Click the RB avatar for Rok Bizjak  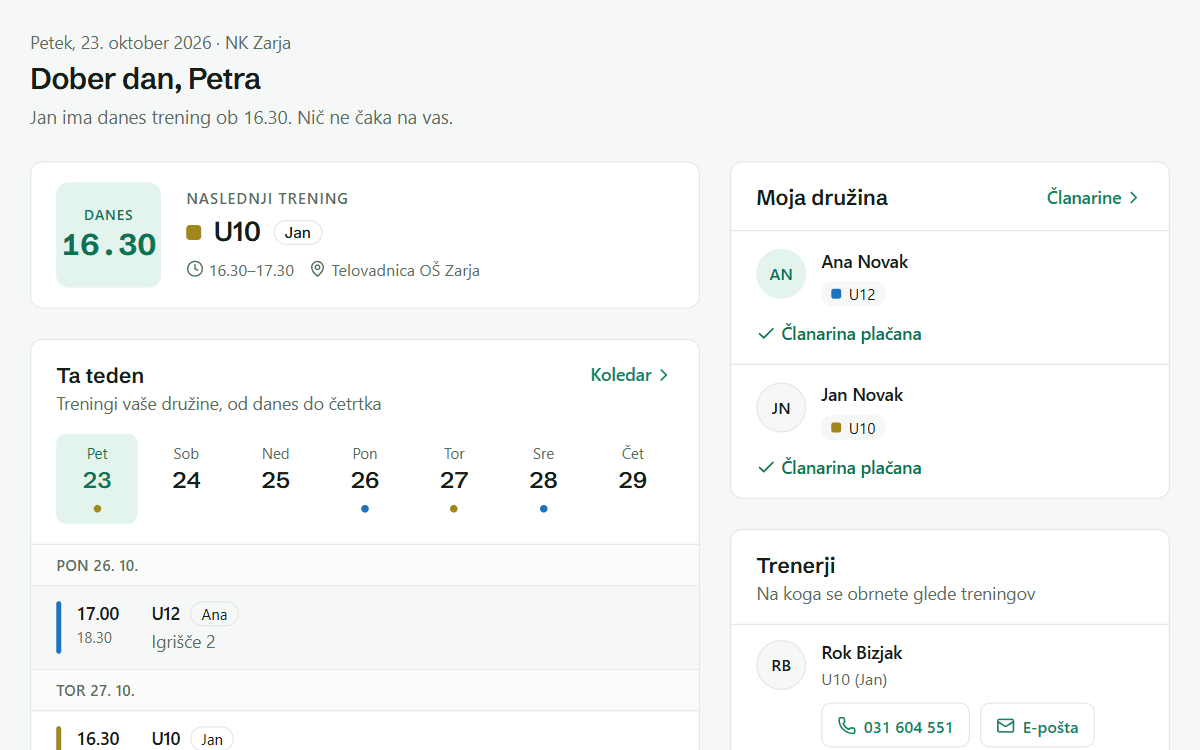[x=781, y=665]
